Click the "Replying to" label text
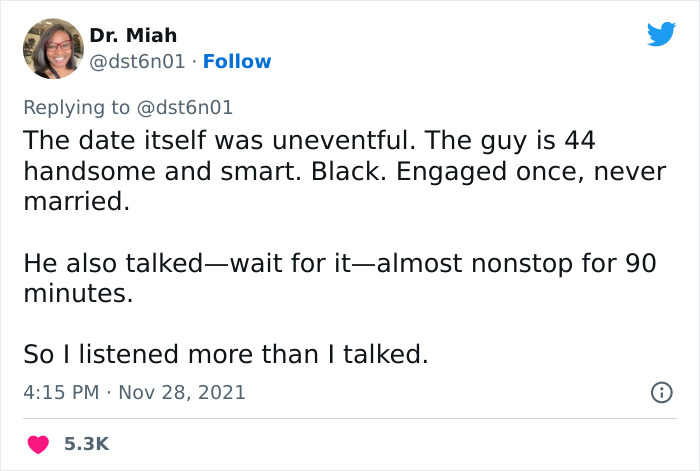This screenshot has width=700, height=471. (x=76, y=106)
